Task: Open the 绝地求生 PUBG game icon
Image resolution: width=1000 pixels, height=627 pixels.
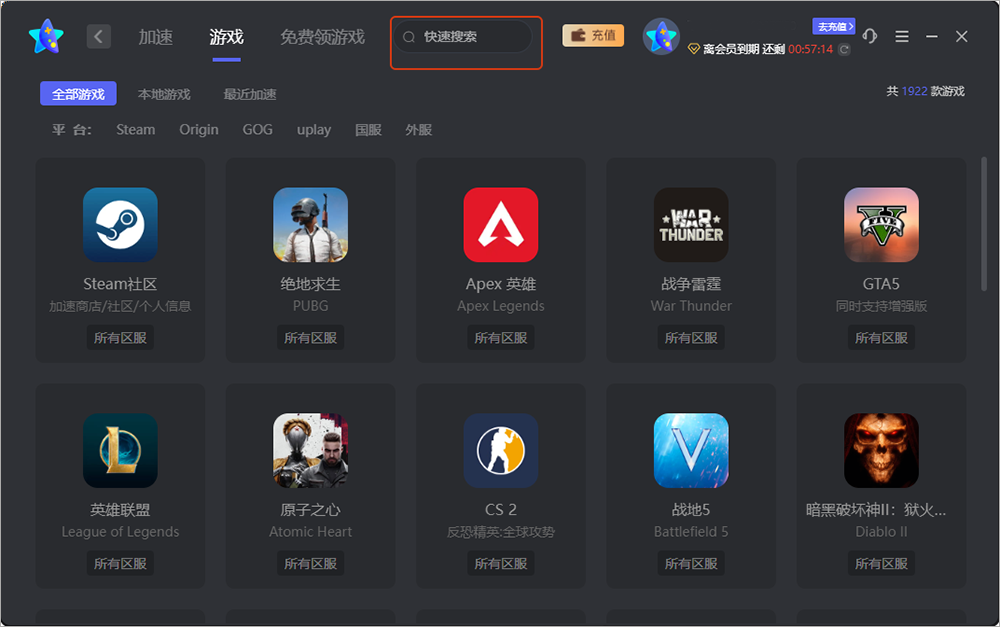Action: [x=311, y=225]
